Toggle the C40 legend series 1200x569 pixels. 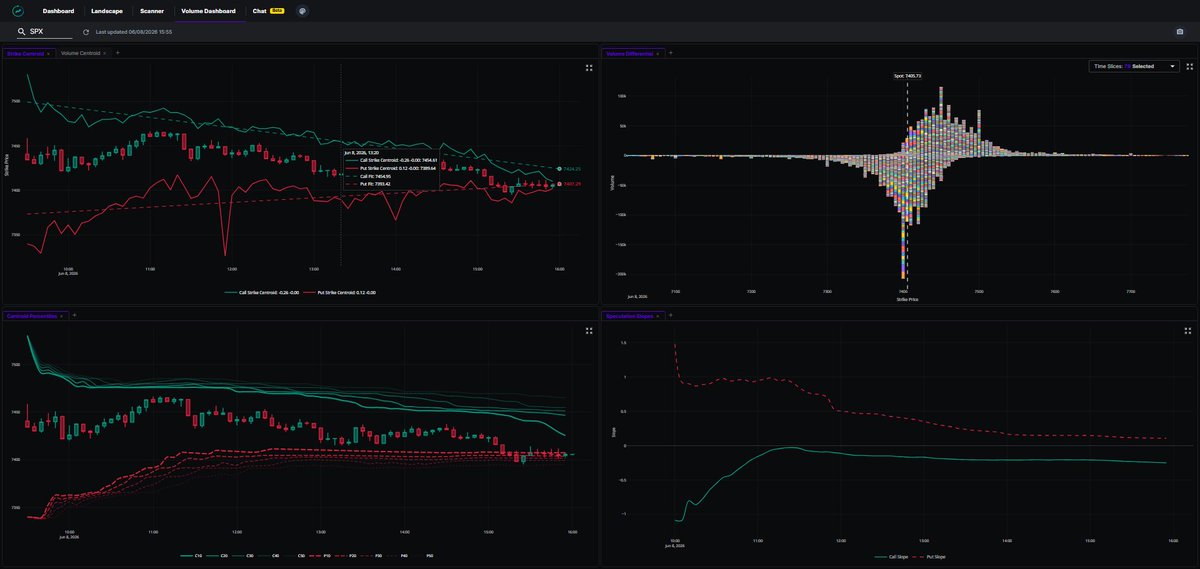(269, 555)
